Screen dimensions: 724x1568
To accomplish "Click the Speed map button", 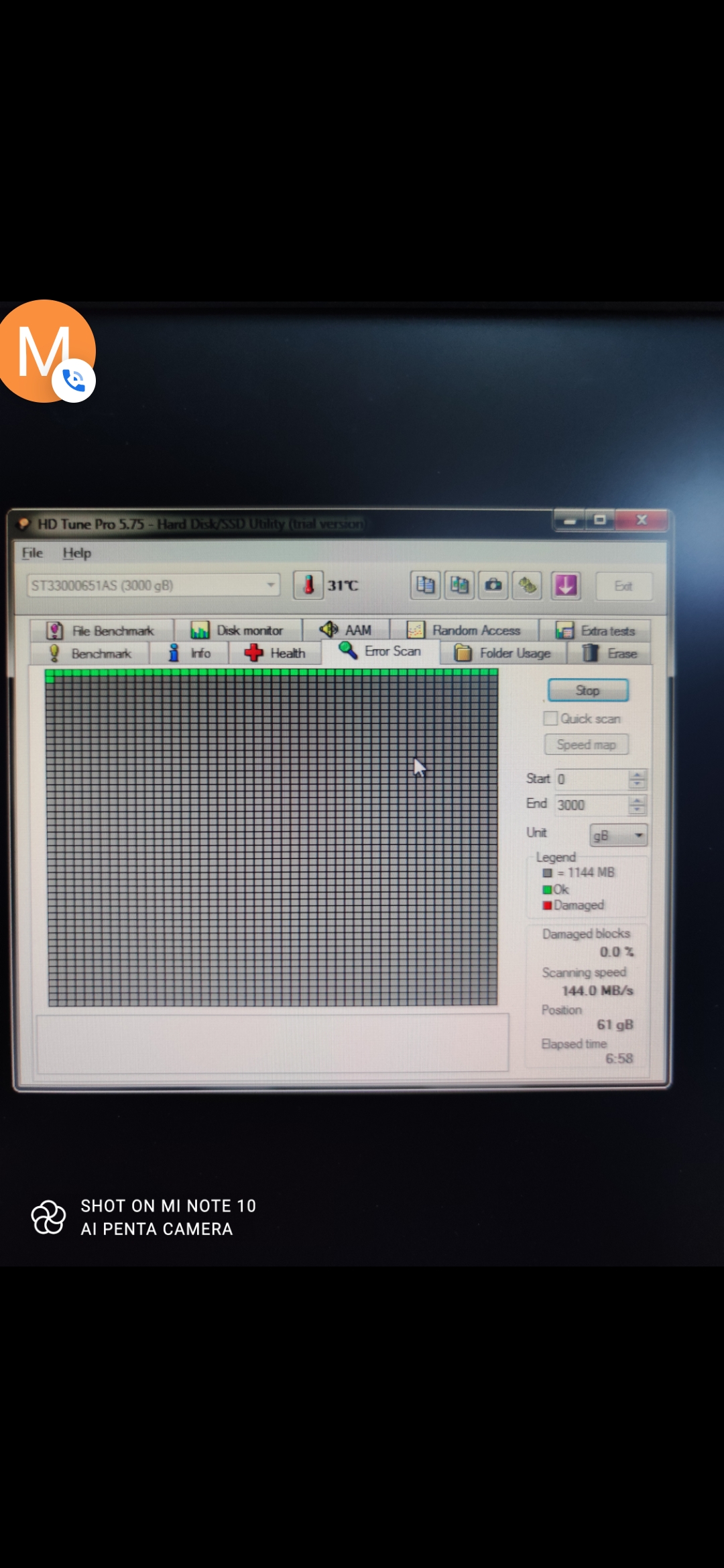I will pyautogui.click(x=587, y=744).
